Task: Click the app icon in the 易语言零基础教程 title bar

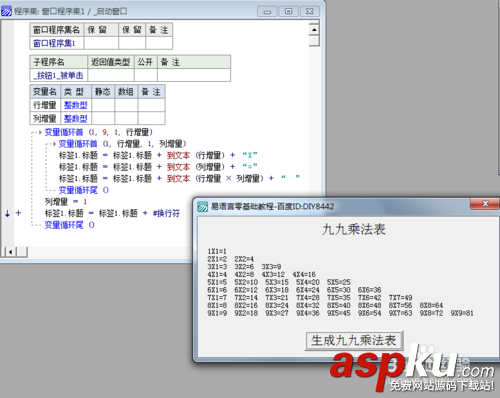Action: pyautogui.click(x=202, y=207)
